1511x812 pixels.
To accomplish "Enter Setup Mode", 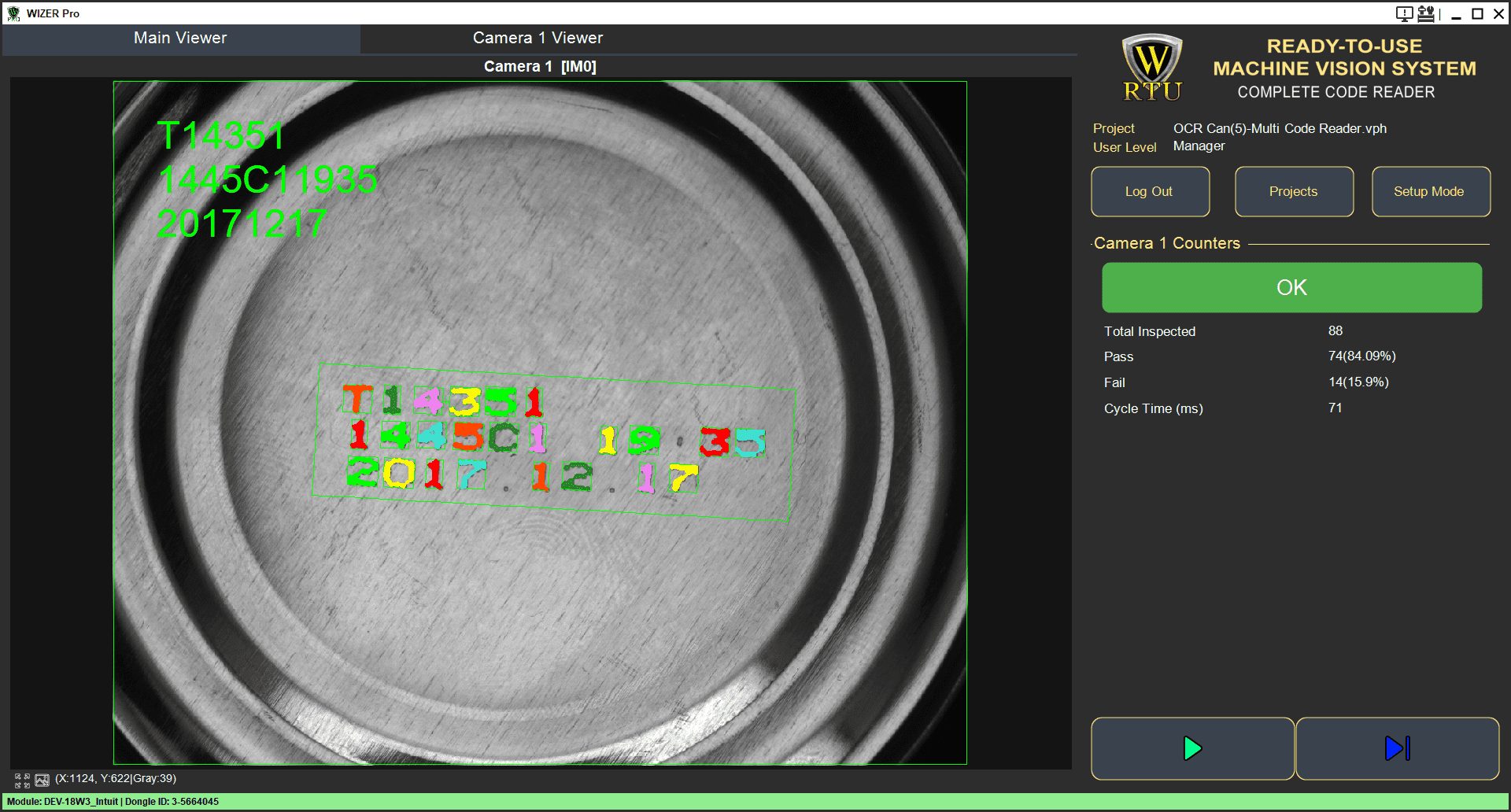I will (1430, 191).
